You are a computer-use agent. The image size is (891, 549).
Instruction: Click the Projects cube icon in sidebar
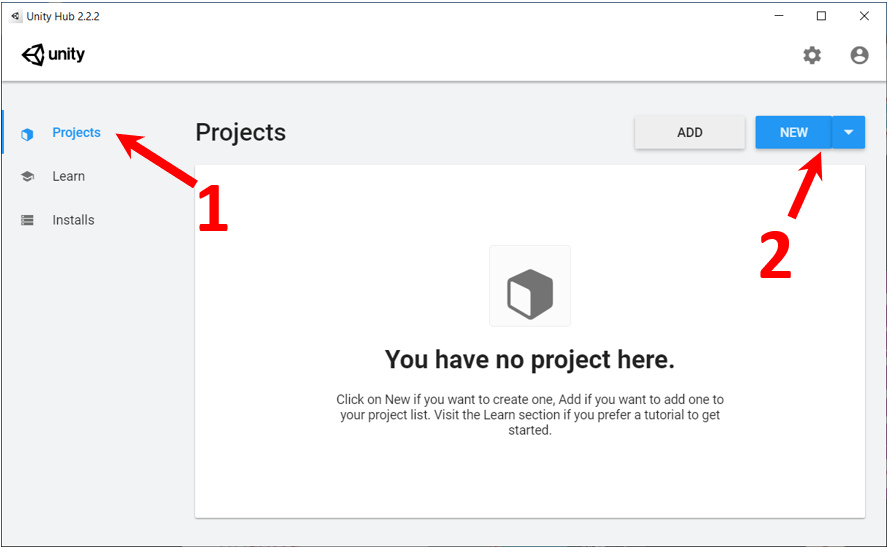[27, 134]
